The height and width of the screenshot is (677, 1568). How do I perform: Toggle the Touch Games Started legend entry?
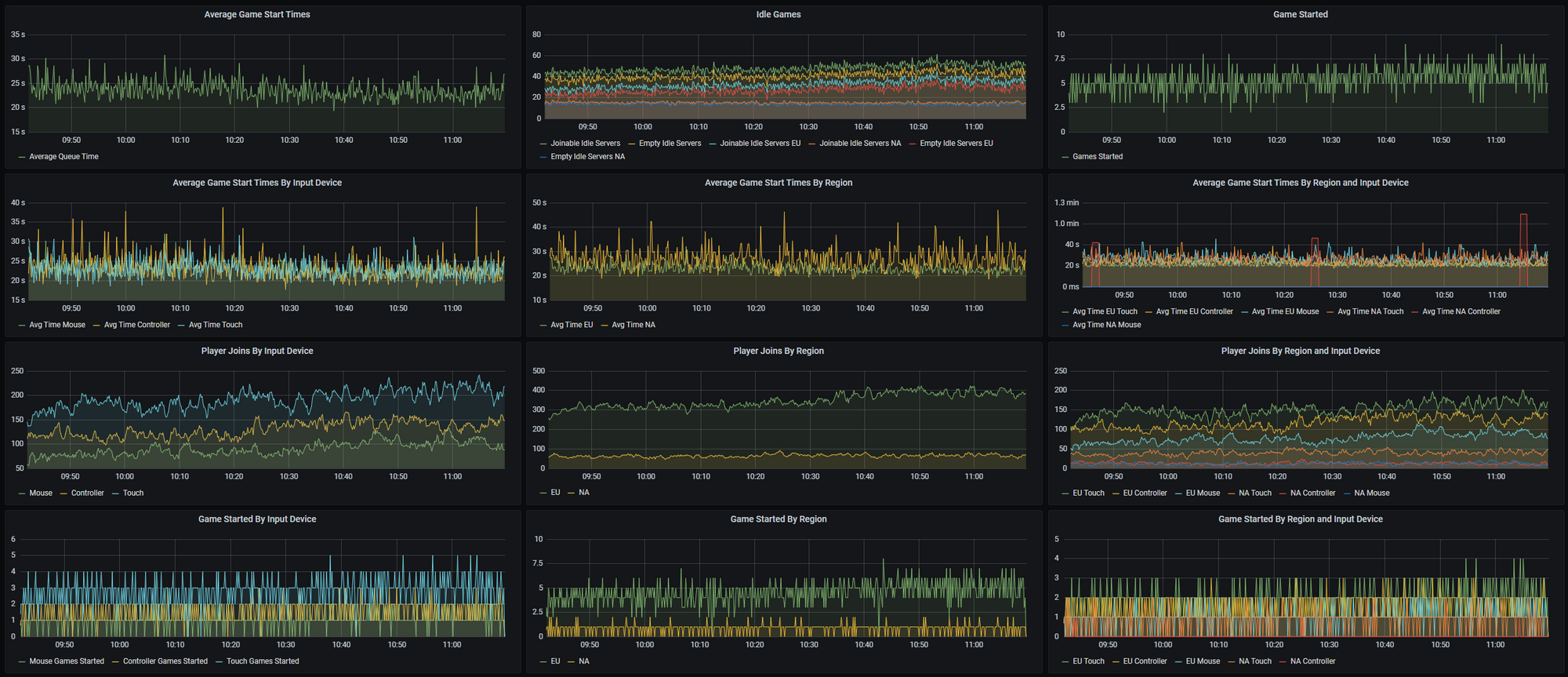(263, 661)
